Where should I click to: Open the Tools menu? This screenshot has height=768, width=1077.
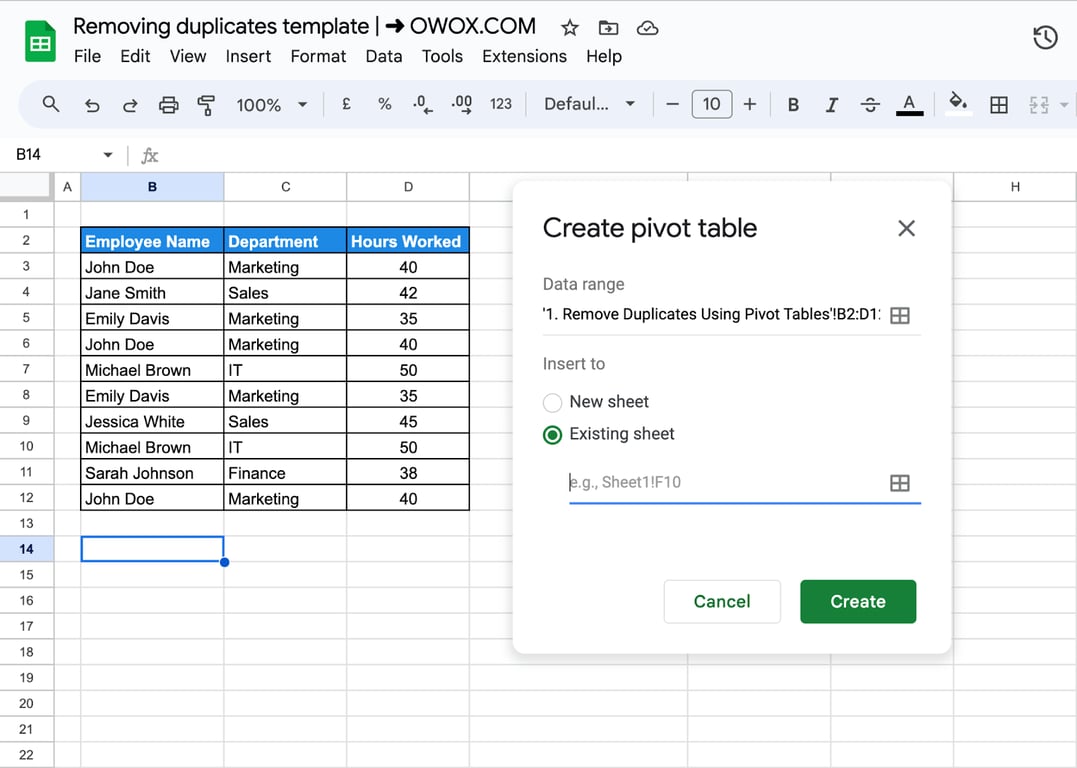coord(442,56)
